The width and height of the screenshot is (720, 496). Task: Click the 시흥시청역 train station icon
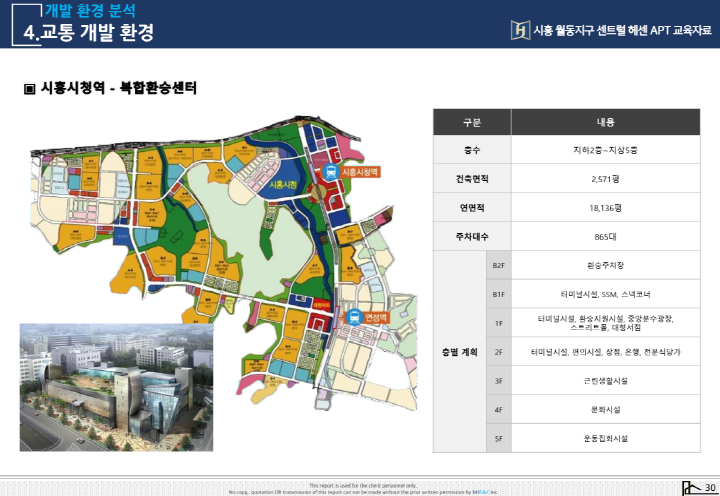point(329,173)
